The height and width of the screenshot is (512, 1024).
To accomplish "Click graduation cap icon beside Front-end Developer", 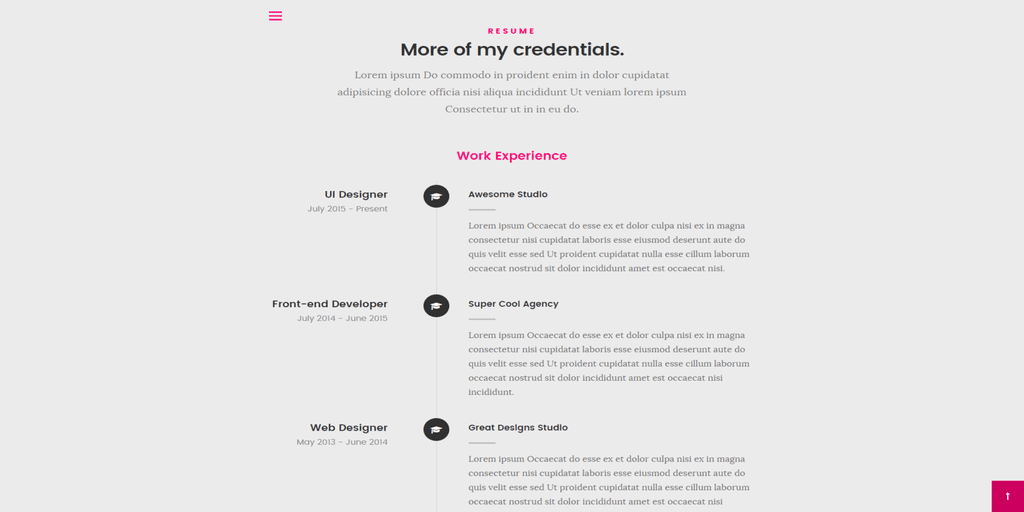I will tap(436, 306).
